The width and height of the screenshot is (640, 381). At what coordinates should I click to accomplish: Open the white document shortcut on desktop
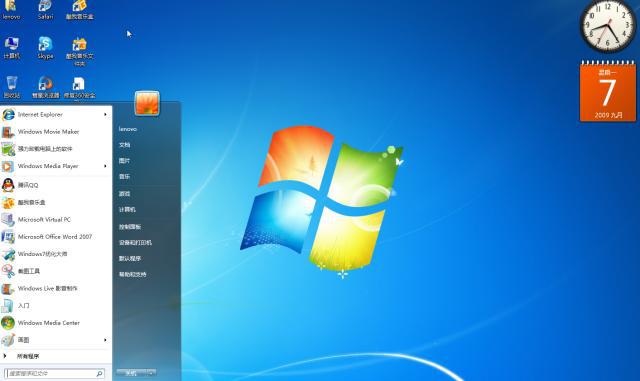pos(79,87)
